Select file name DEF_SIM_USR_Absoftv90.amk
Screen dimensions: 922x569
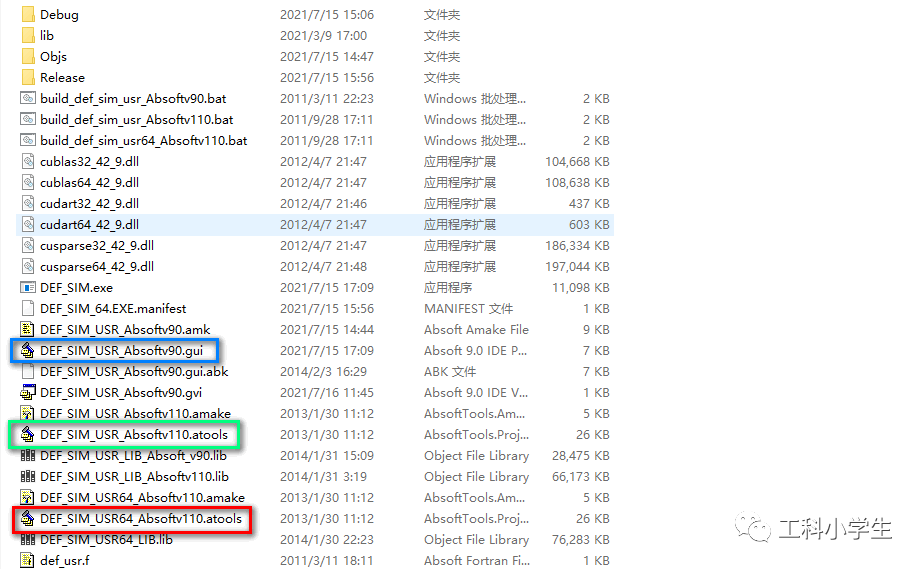[125, 330]
